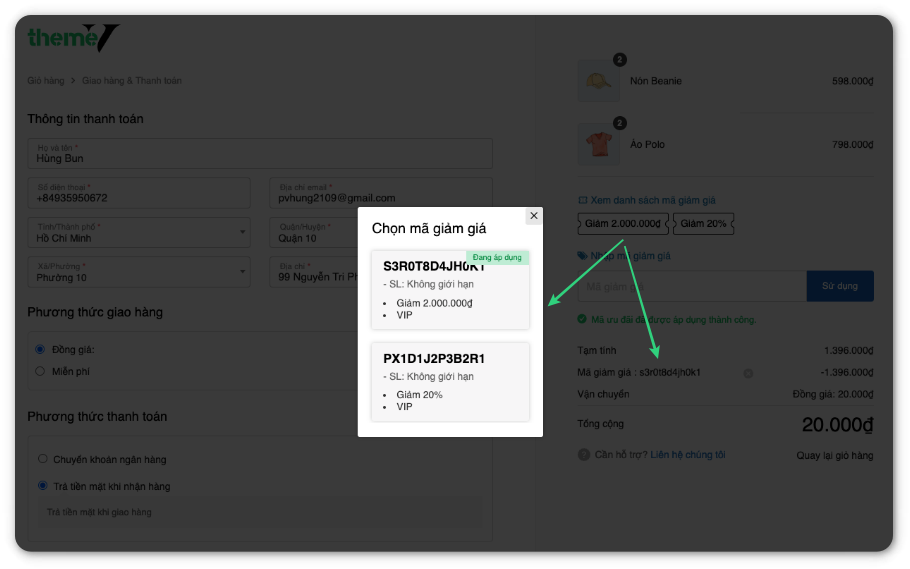
Task: Click Giảm 20% line in coupon card
Action: tap(419, 394)
